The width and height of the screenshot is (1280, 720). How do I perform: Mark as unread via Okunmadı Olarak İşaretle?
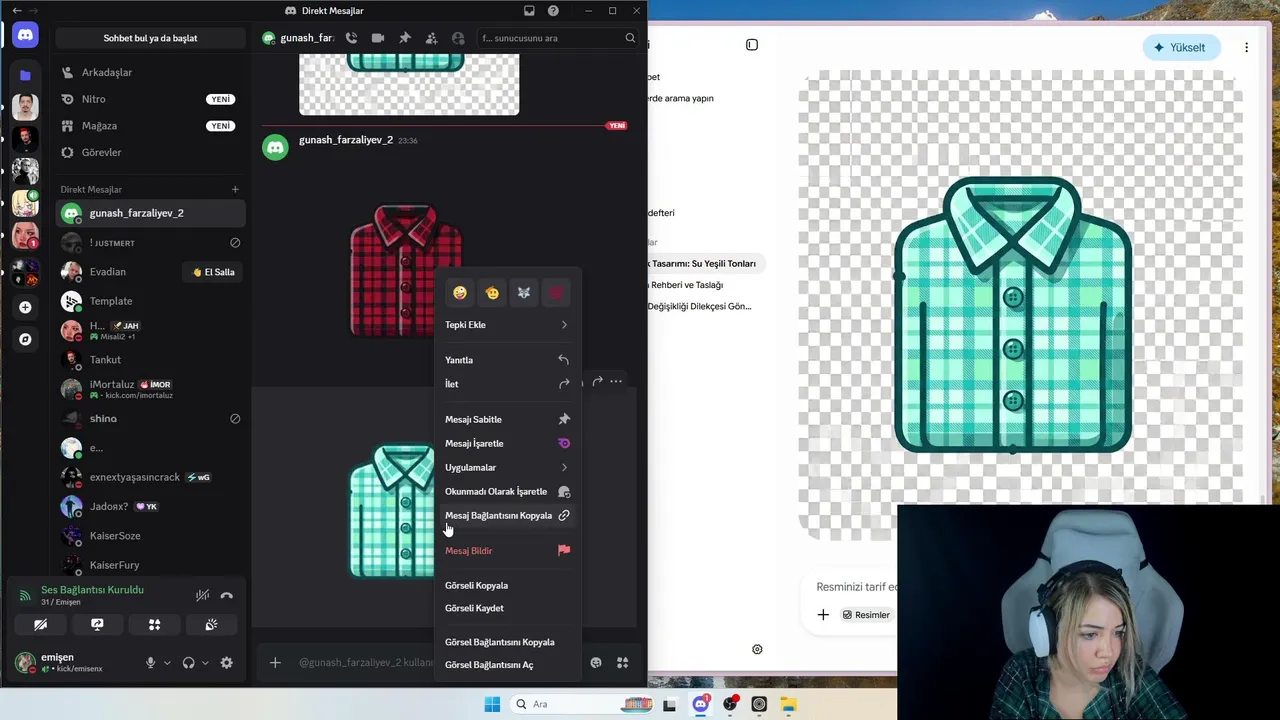point(507,491)
